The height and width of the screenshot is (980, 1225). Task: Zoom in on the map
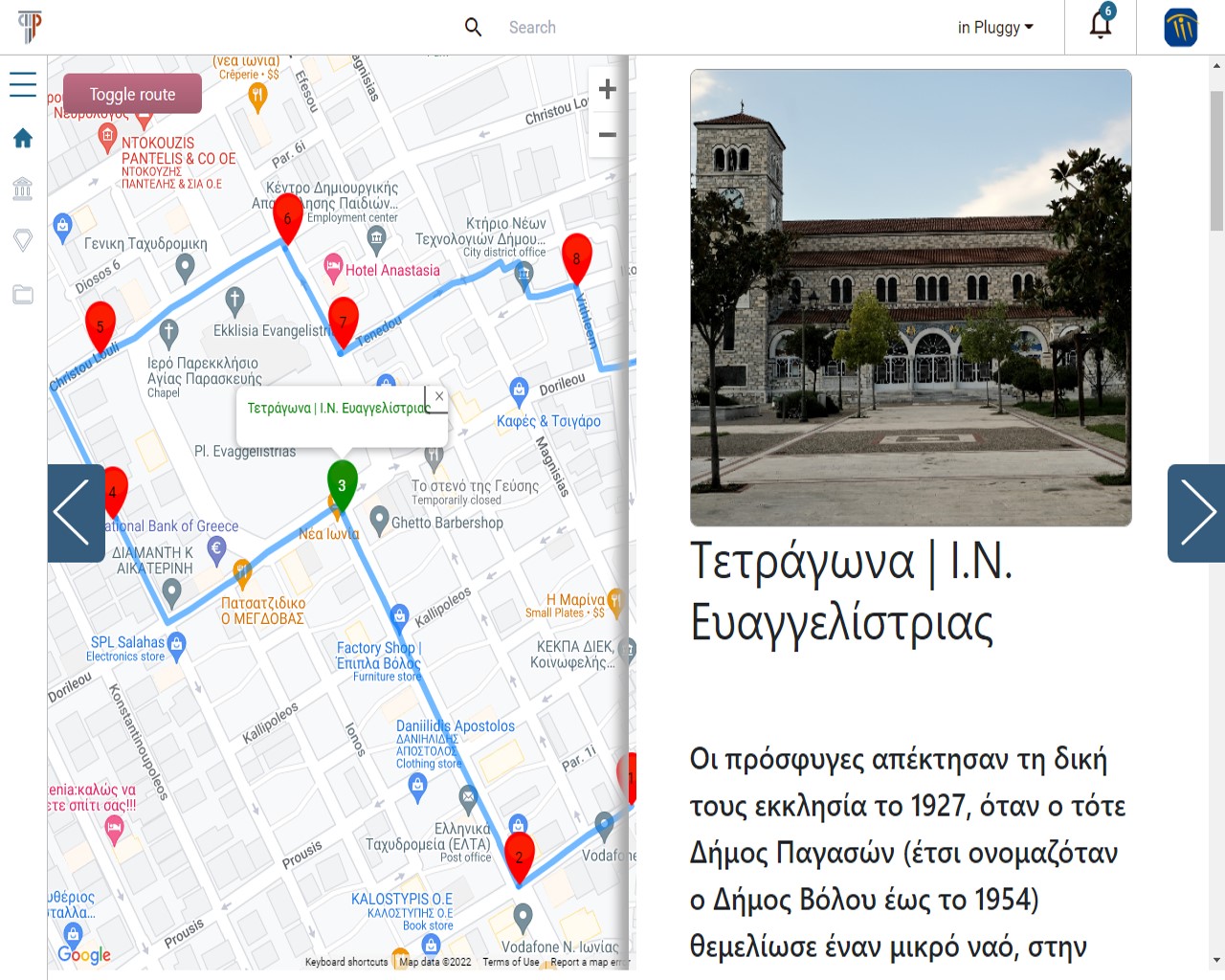(607, 90)
